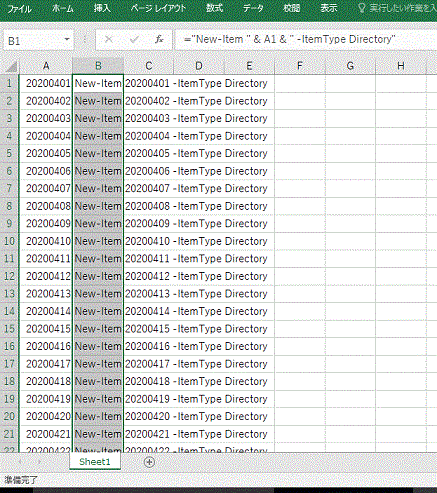
Task: Click the previous sheet navigation arrow
Action: (20, 462)
